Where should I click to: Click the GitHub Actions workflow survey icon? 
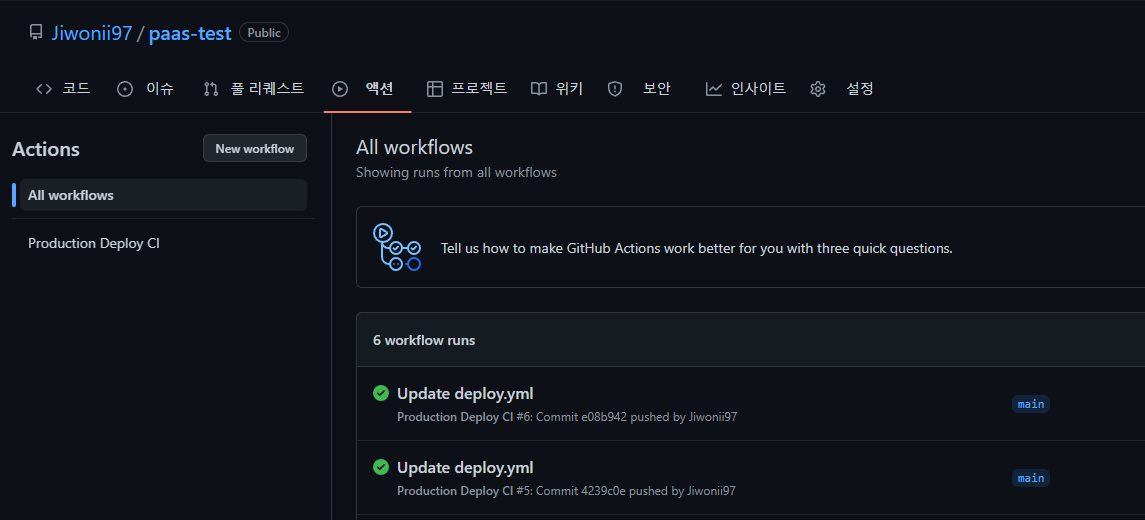397,247
